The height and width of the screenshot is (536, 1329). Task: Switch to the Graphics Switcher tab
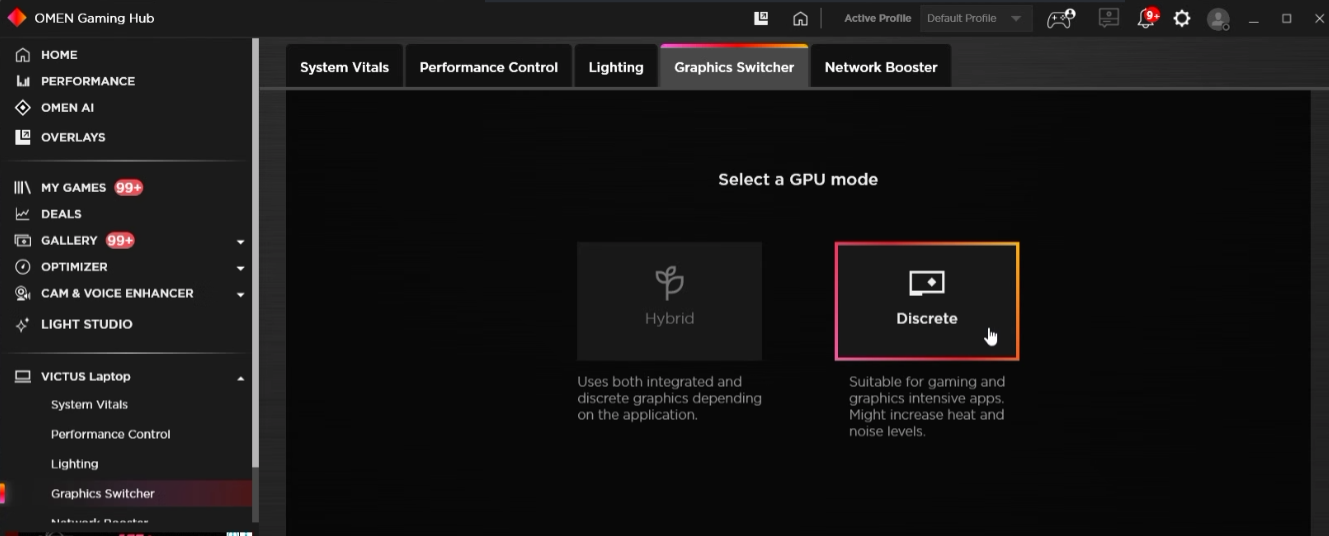[x=734, y=67]
